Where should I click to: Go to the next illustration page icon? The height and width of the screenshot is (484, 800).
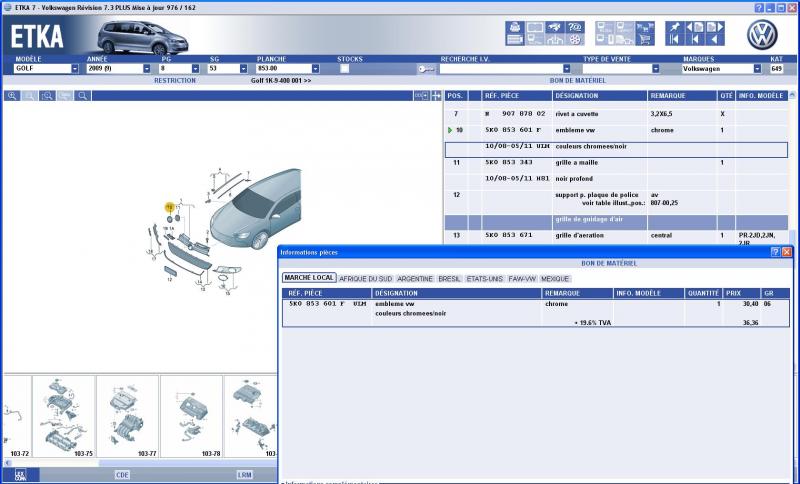715,27
